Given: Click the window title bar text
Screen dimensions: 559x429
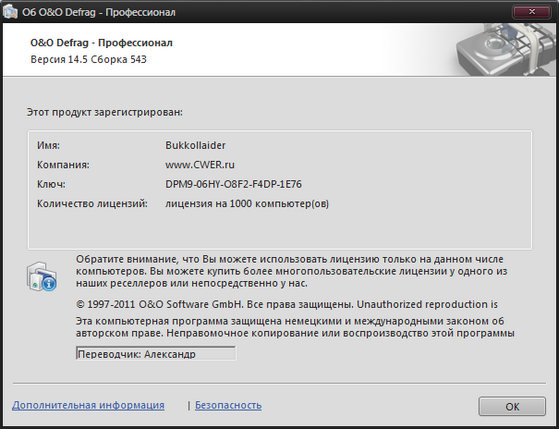Looking at the screenshot, I should tap(99, 12).
